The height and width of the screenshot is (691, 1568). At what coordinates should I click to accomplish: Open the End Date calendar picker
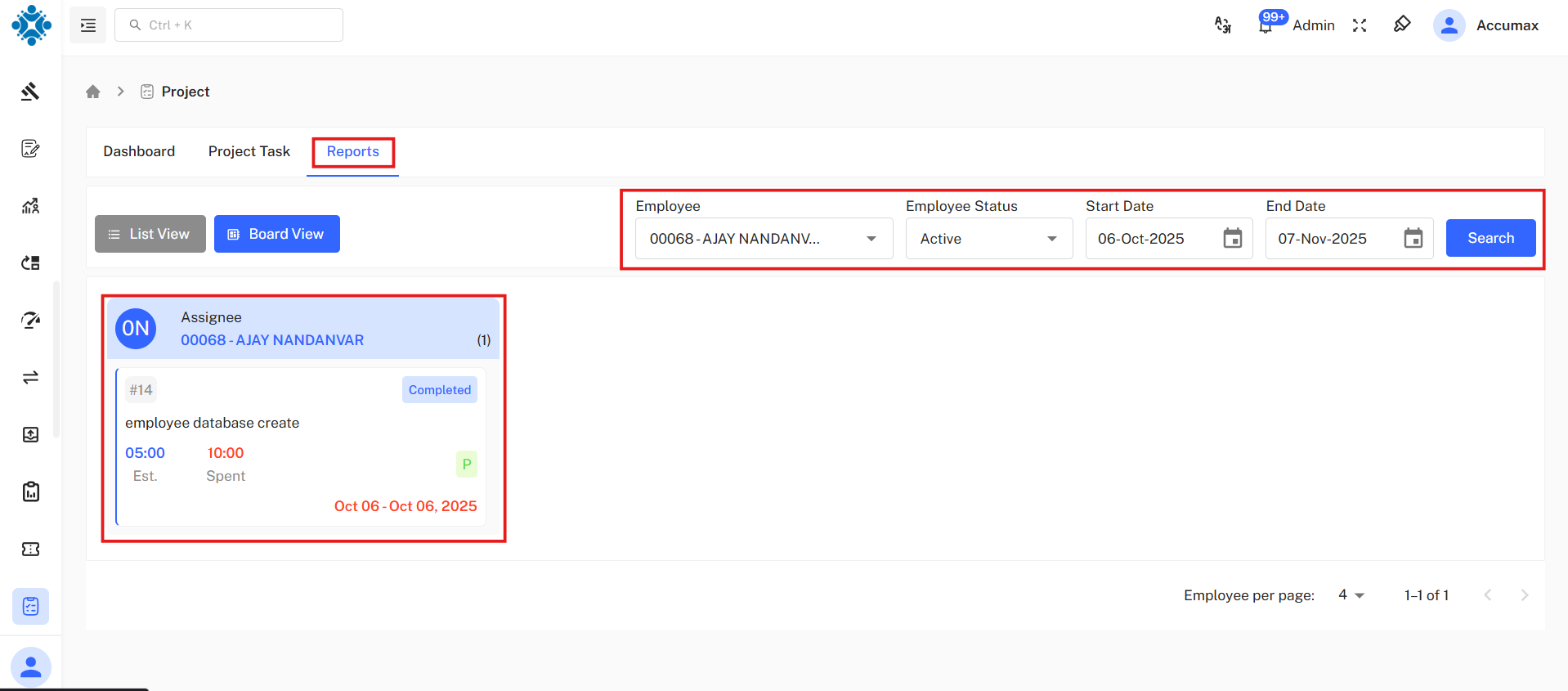[x=1413, y=239]
